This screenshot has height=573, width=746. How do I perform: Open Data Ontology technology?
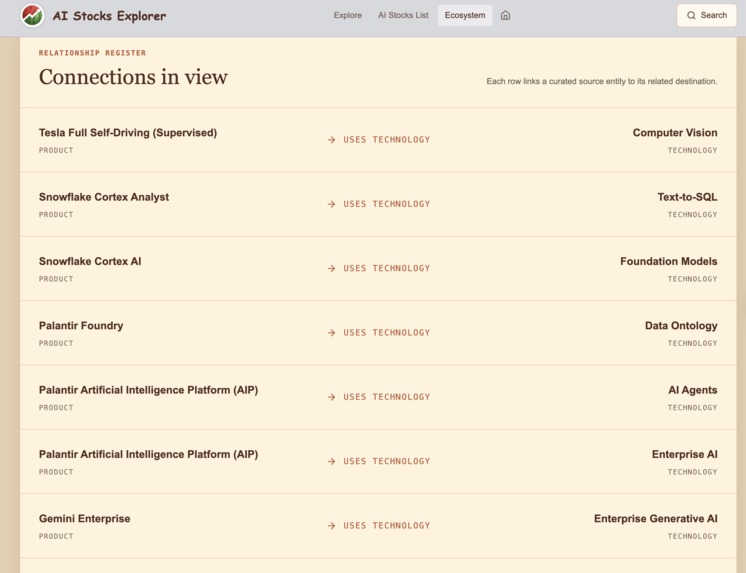point(681,326)
